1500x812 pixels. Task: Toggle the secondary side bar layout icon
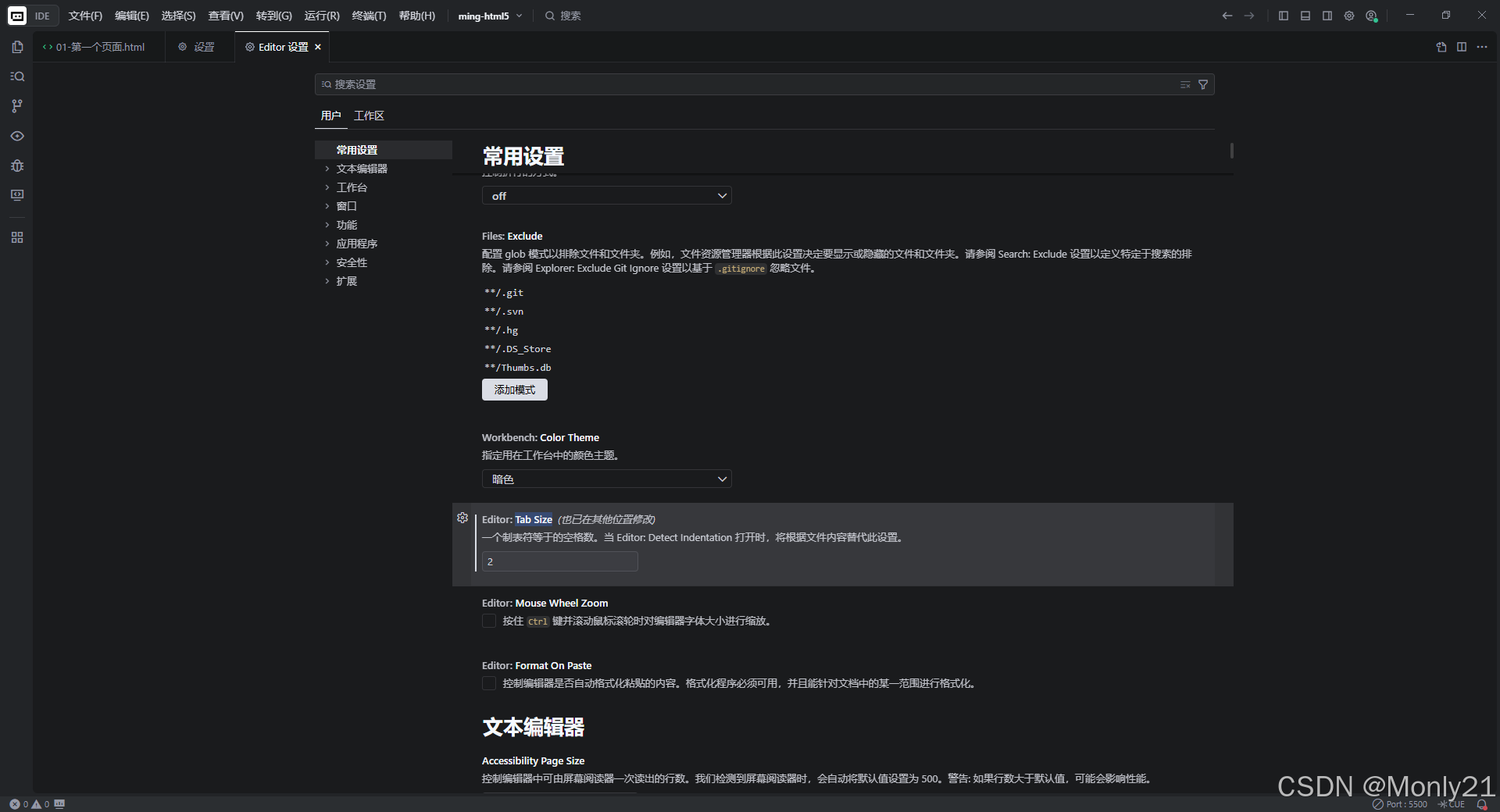(1327, 16)
